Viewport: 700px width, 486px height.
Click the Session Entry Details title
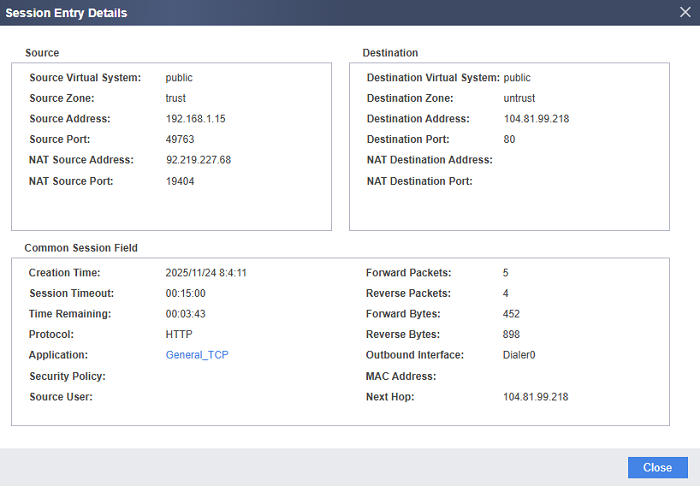point(67,13)
